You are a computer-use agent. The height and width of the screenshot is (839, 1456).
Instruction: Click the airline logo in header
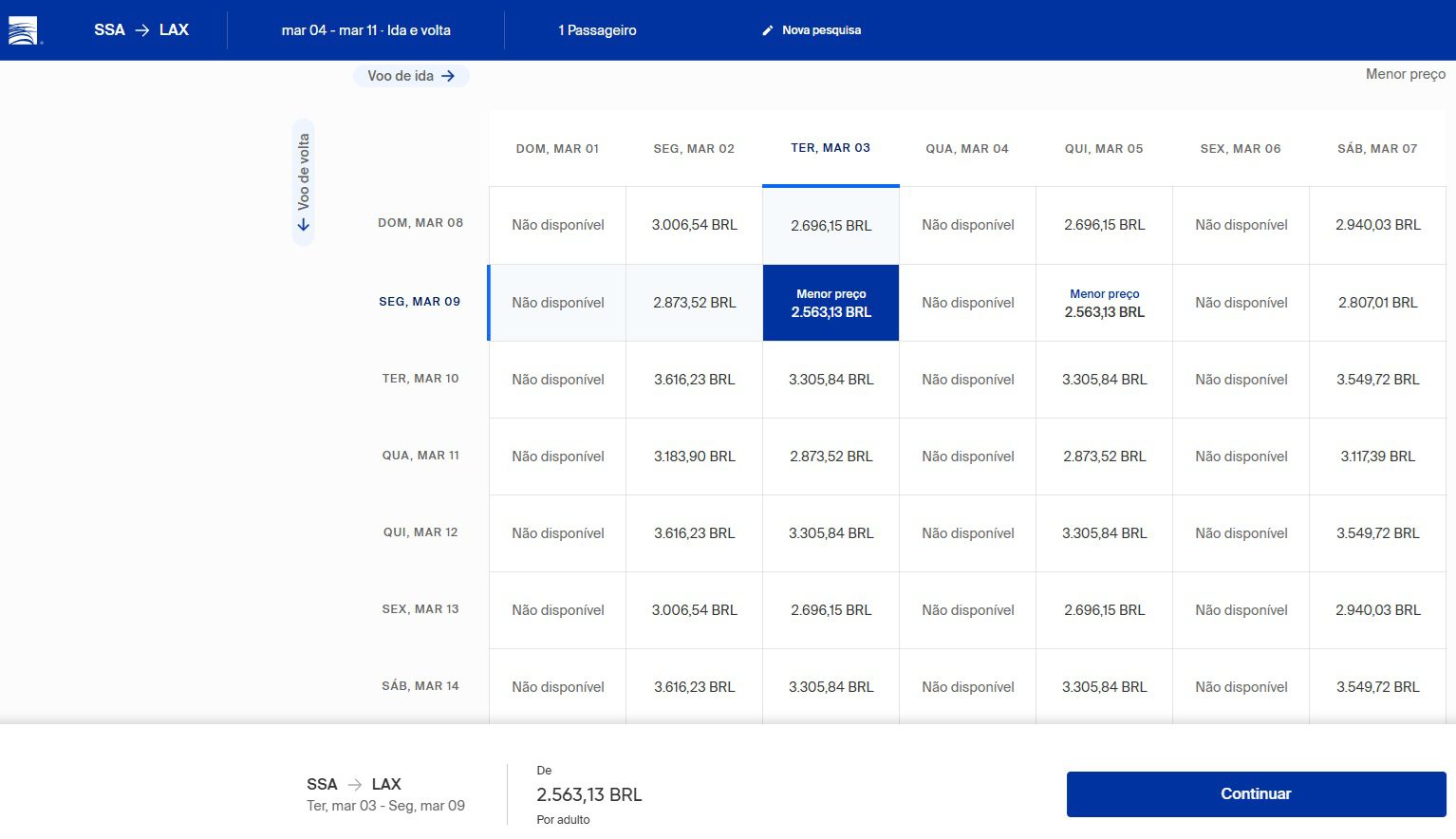(x=23, y=30)
